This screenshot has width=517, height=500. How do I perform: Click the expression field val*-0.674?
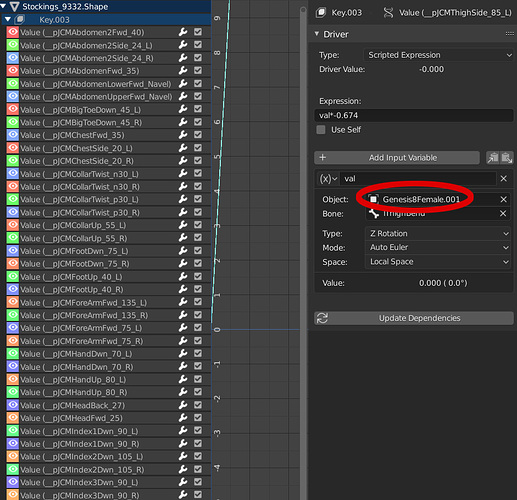click(x=413, y=115)
